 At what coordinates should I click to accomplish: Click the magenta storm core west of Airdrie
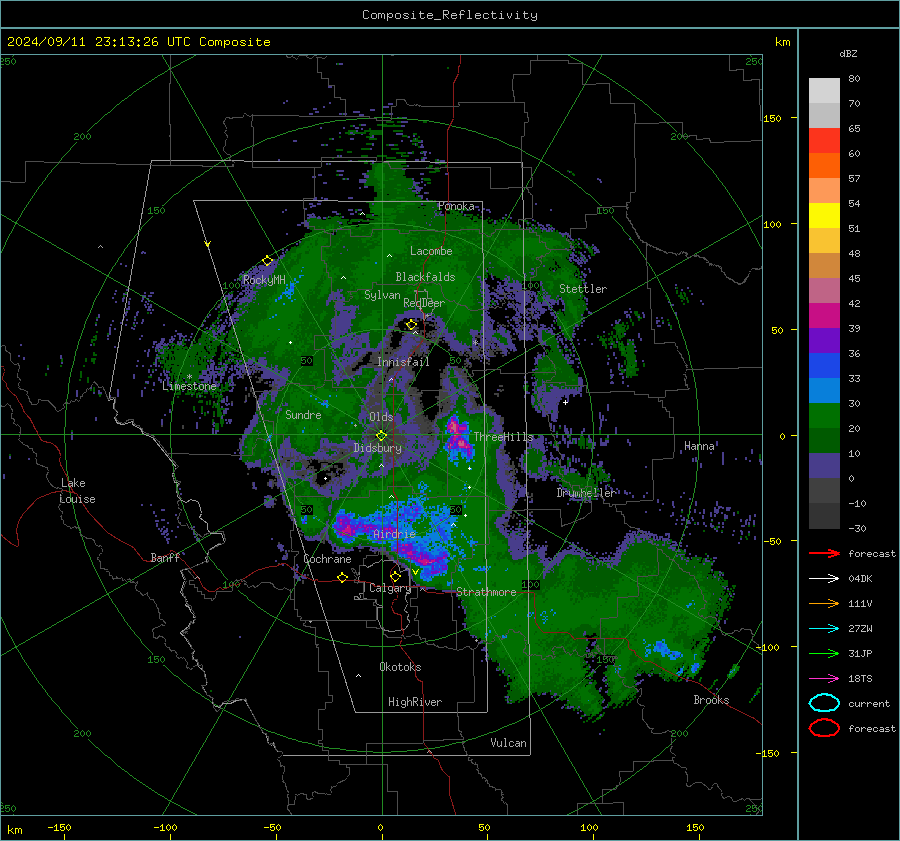347,526
